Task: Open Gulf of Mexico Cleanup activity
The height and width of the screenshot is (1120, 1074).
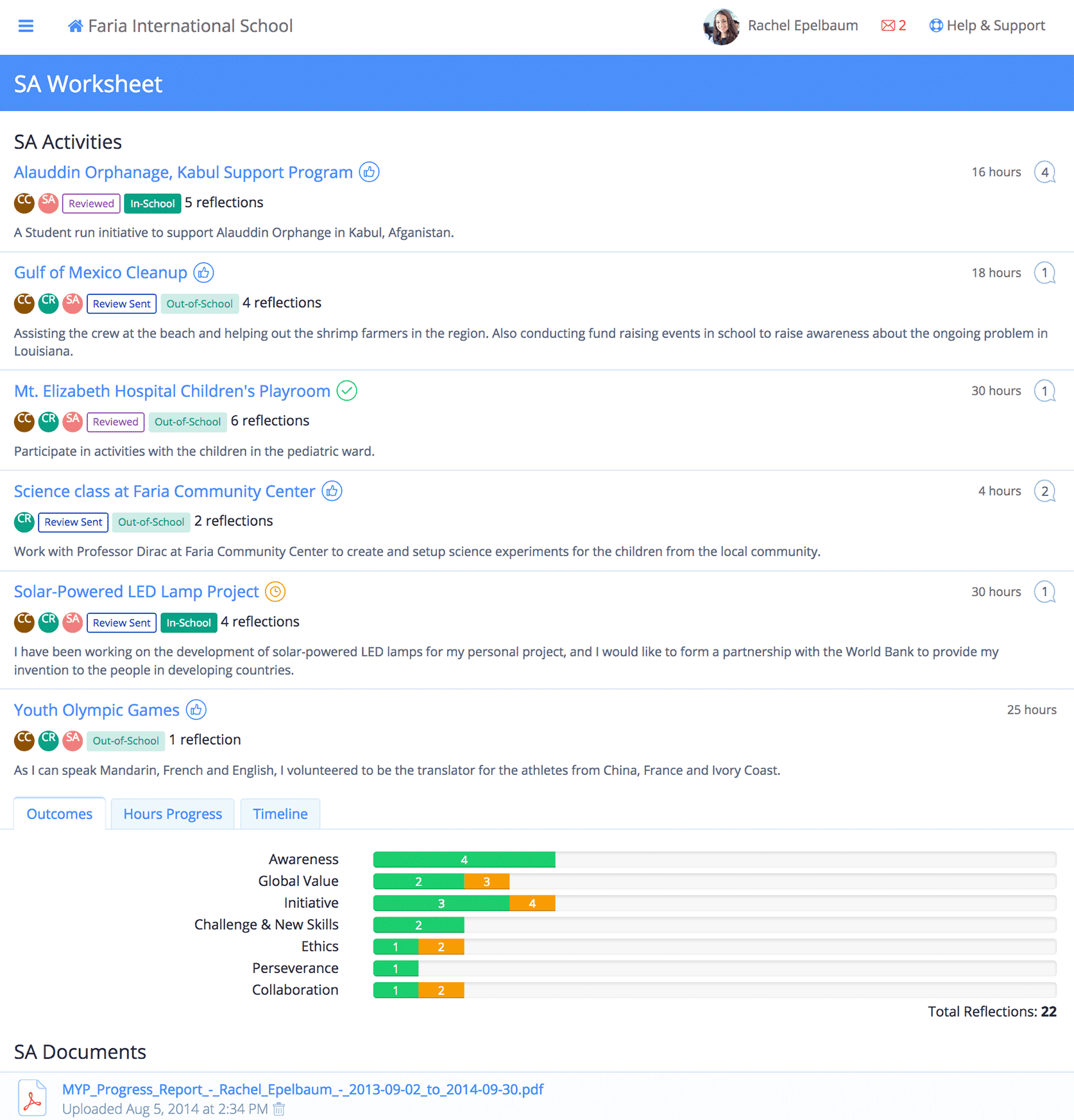Action: 101,273
